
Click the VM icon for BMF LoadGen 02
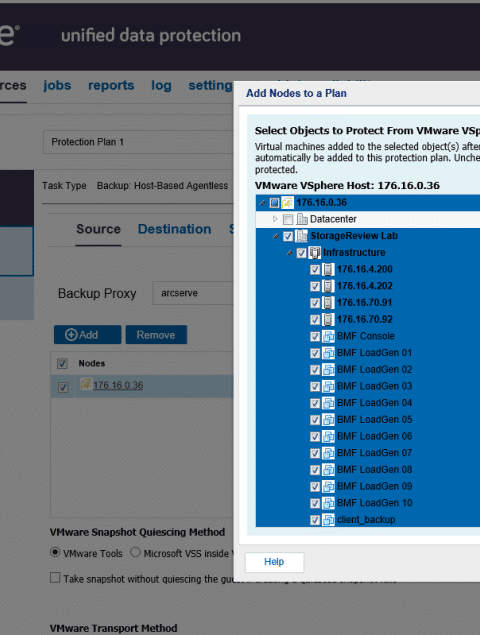[328, 369]
